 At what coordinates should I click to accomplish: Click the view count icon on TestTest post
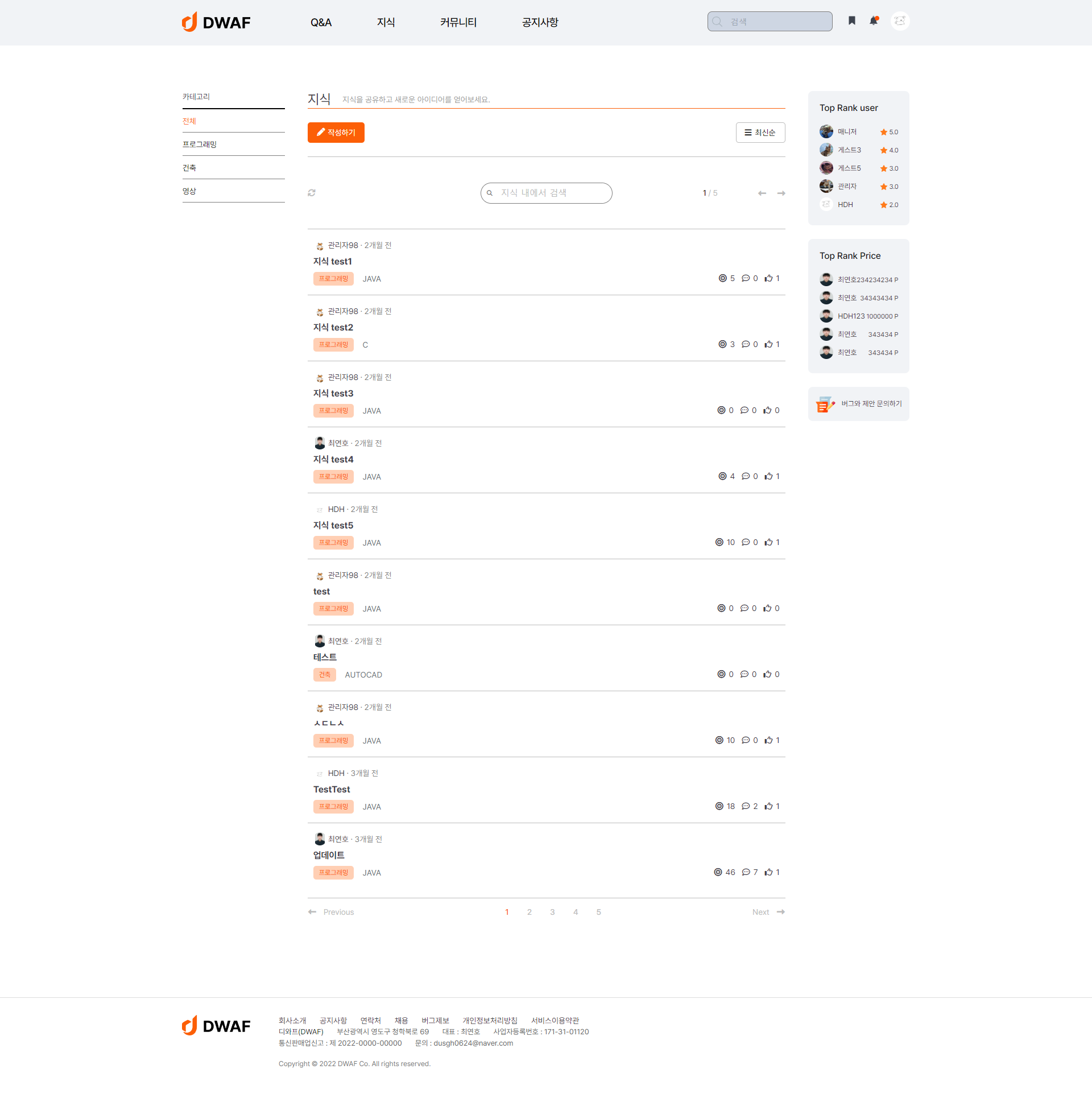[x=718, y=806]
